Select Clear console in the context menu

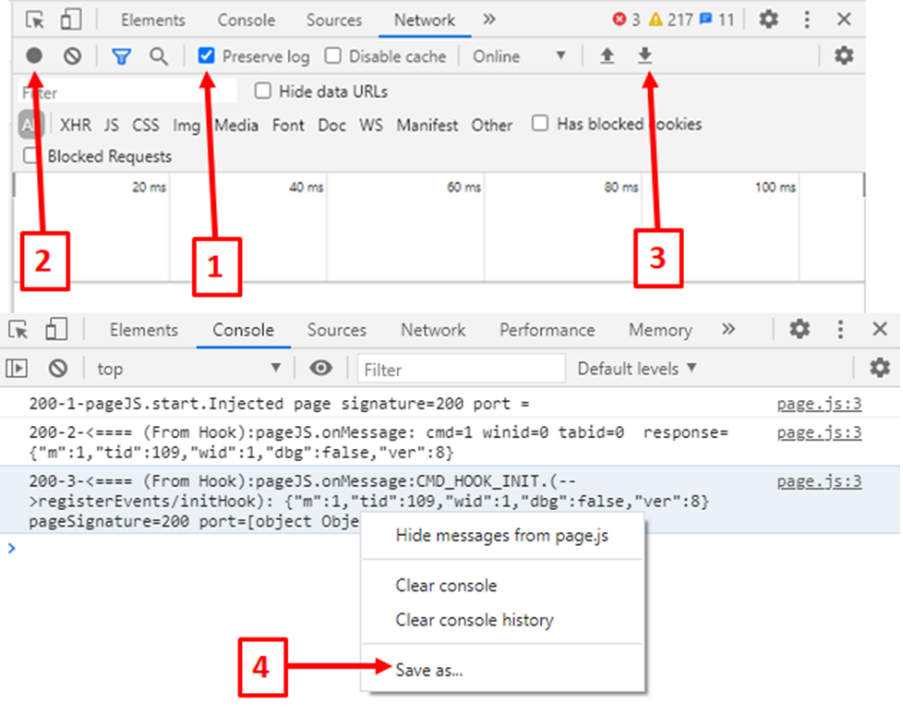pyautogui.click(x=446, y=585)
